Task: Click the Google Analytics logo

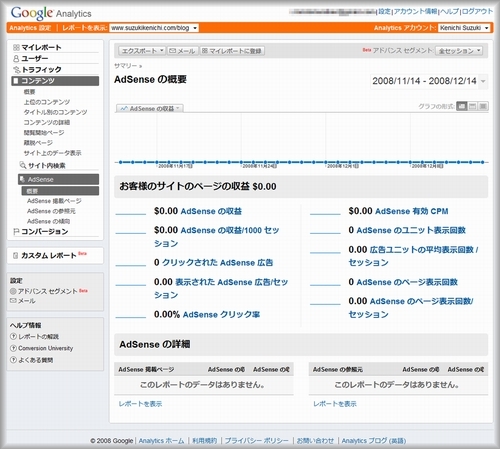Action: tap(51, 13)
